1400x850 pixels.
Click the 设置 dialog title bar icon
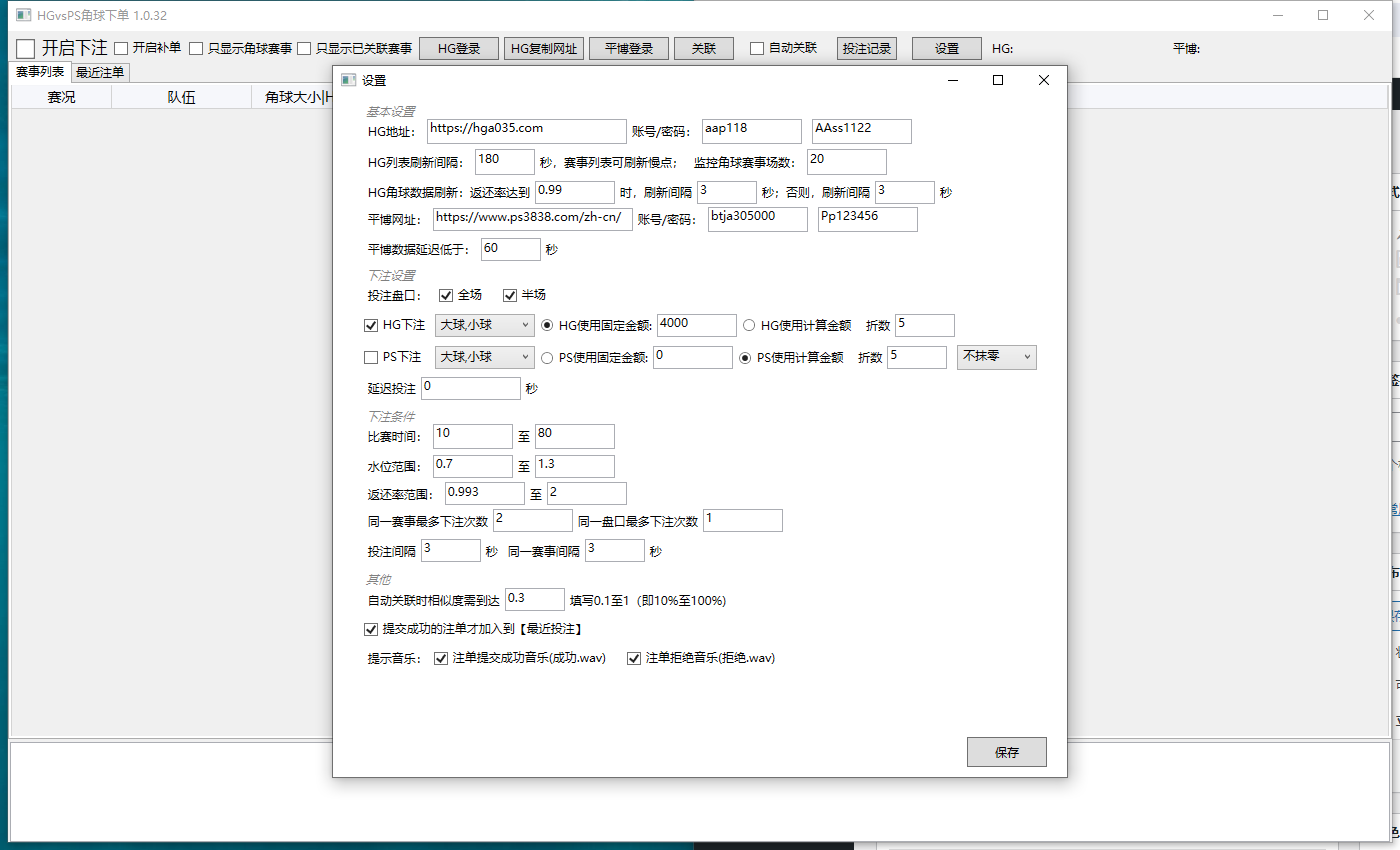click(348, 81)
